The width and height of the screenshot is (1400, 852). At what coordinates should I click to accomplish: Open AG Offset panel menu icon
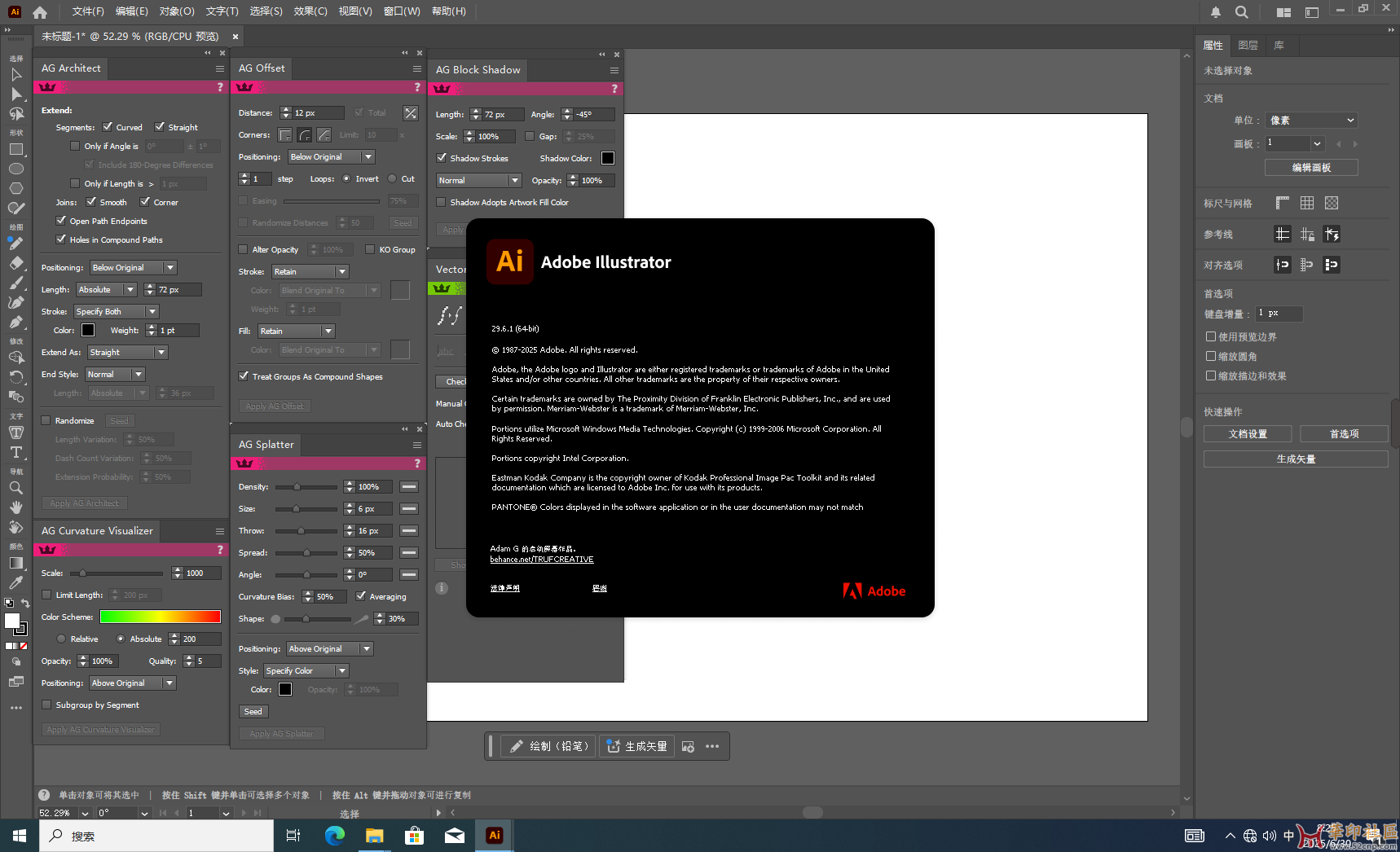417,68
